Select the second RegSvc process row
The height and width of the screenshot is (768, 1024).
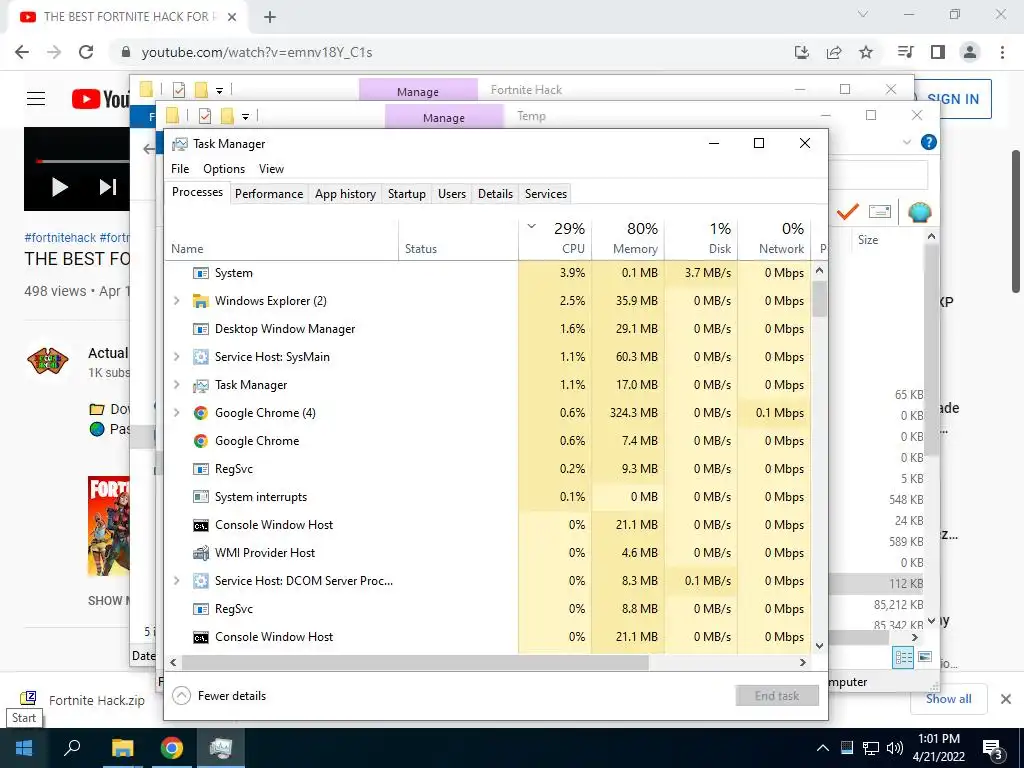[x=488, y=609]
